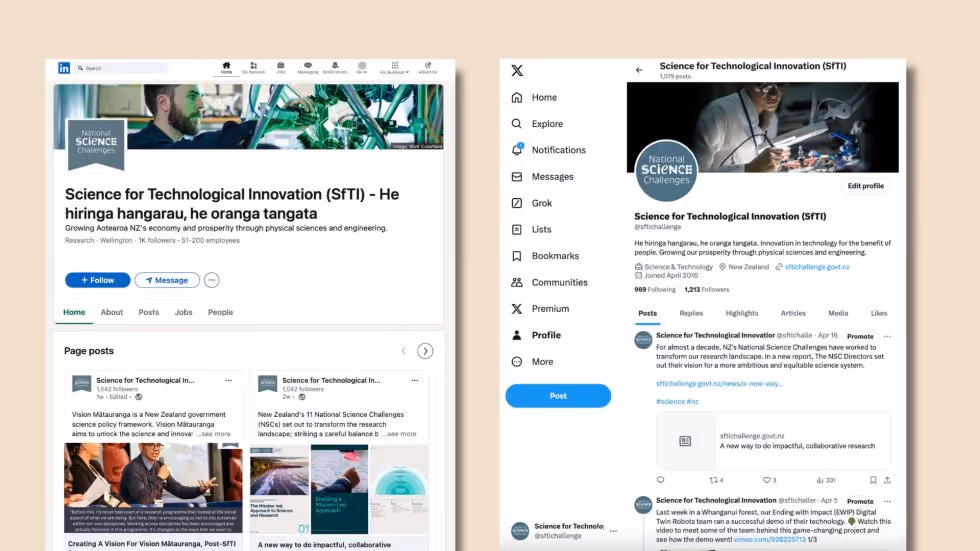Click the Message button on LinkedIn
The width and height of the screenshot is (980, 551).
click(x=167, y=280)
